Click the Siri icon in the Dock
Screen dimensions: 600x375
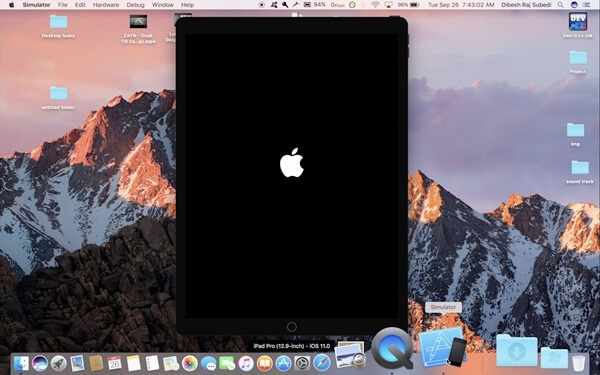tap(40, 363)
